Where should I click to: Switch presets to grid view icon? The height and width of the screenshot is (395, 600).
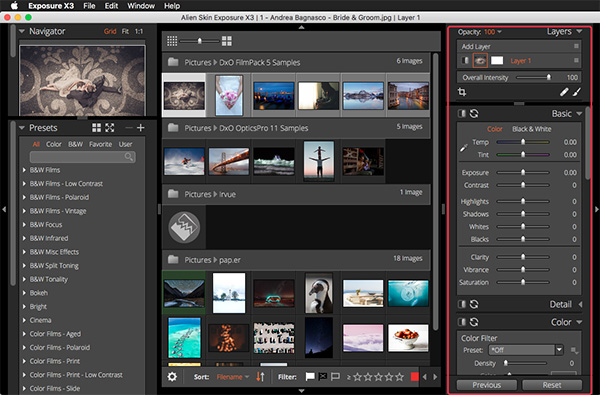click(96, 127)
